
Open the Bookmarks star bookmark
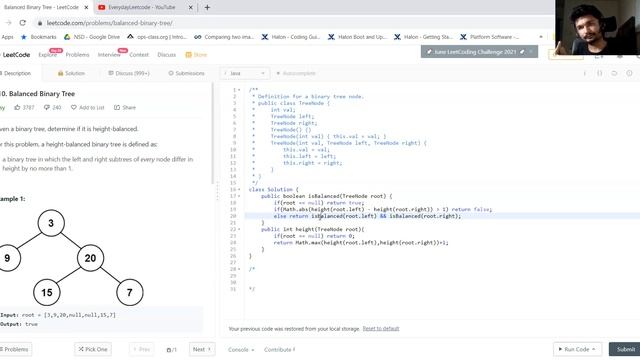(x=39, y=37)
